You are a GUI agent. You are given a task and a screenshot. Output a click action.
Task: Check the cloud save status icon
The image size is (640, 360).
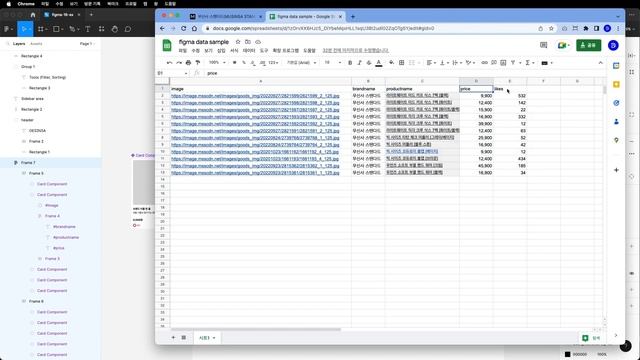pos(258,42)
